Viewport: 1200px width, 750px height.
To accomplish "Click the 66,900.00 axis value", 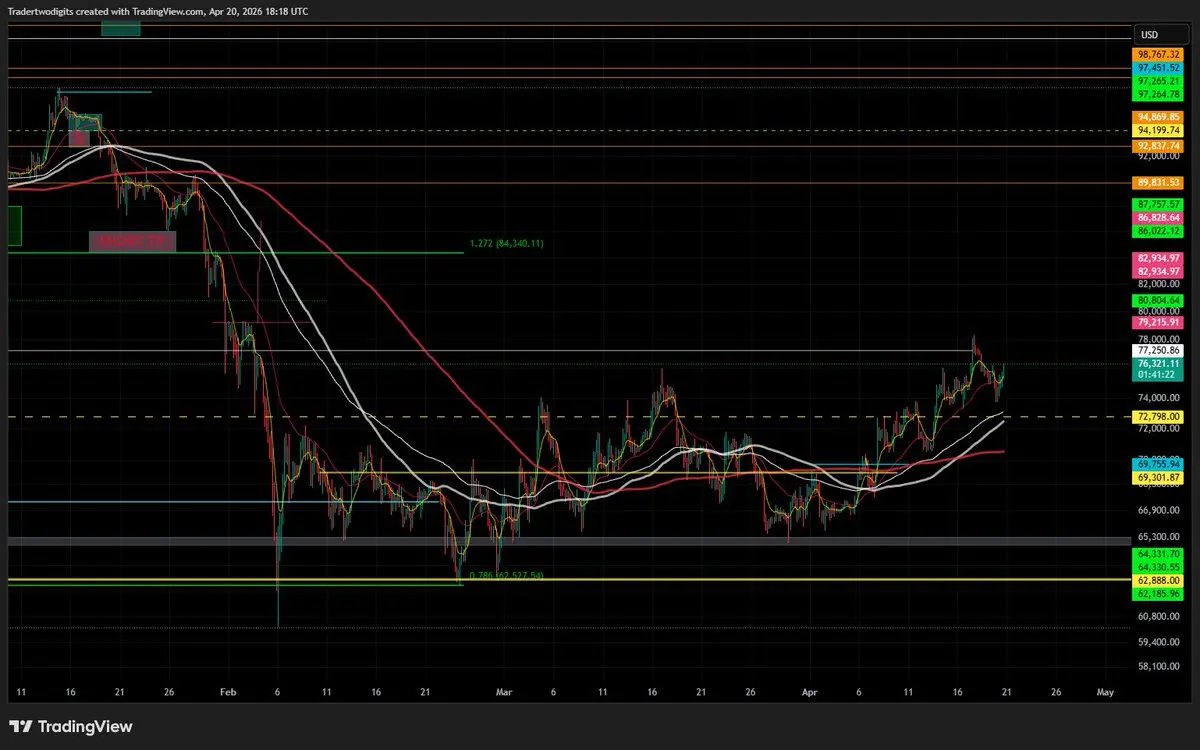I will (1159, 510).
